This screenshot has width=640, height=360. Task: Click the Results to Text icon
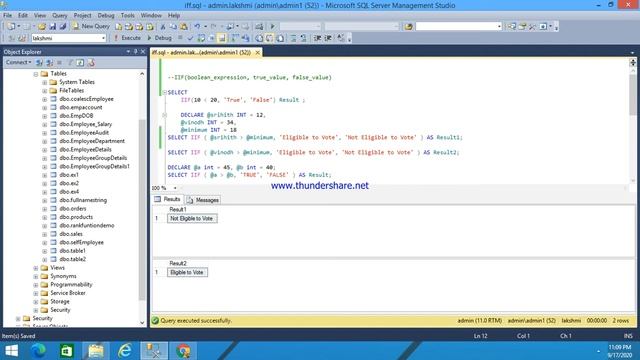pos(259,38)
